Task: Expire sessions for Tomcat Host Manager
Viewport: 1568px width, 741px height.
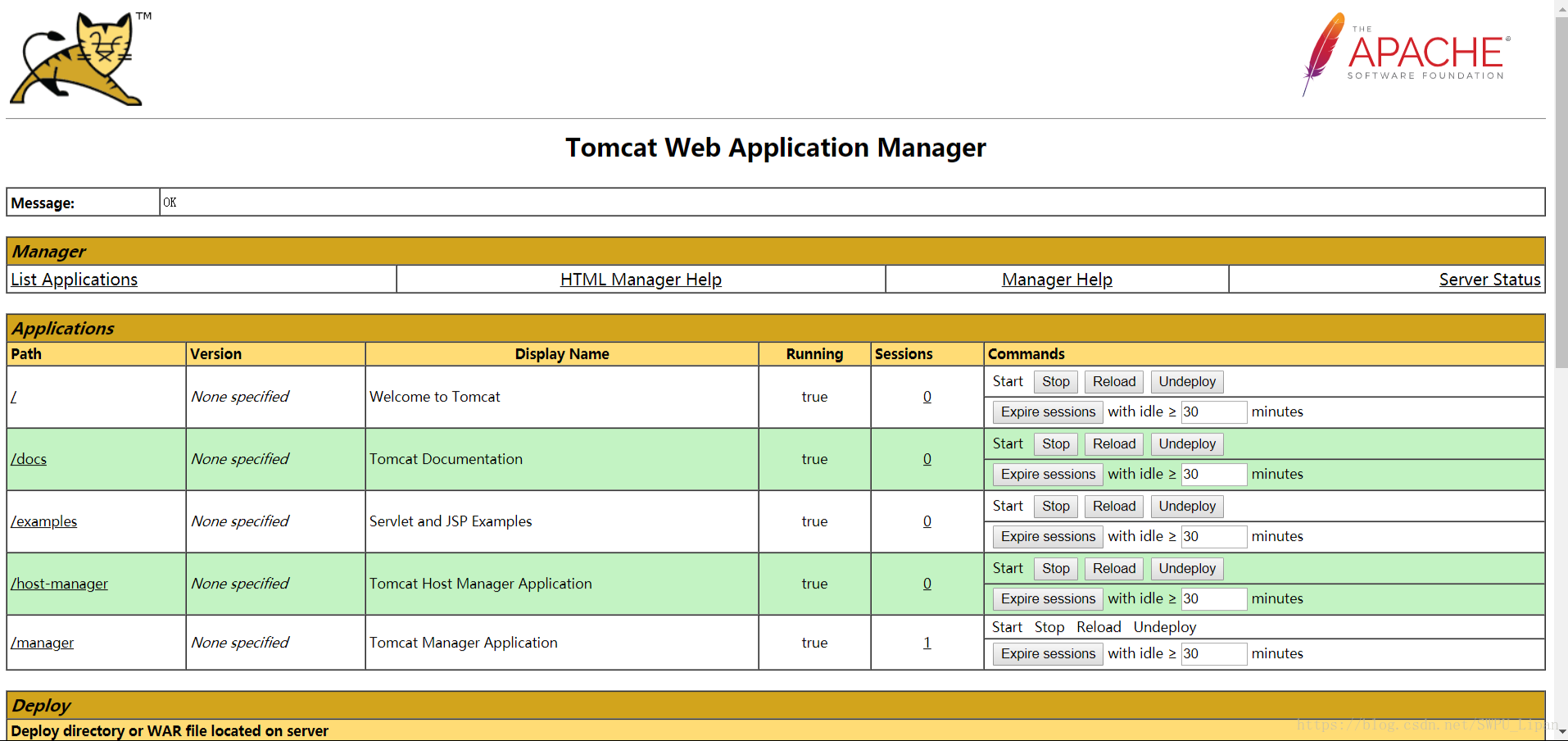Action: [x=1048, y=599]
